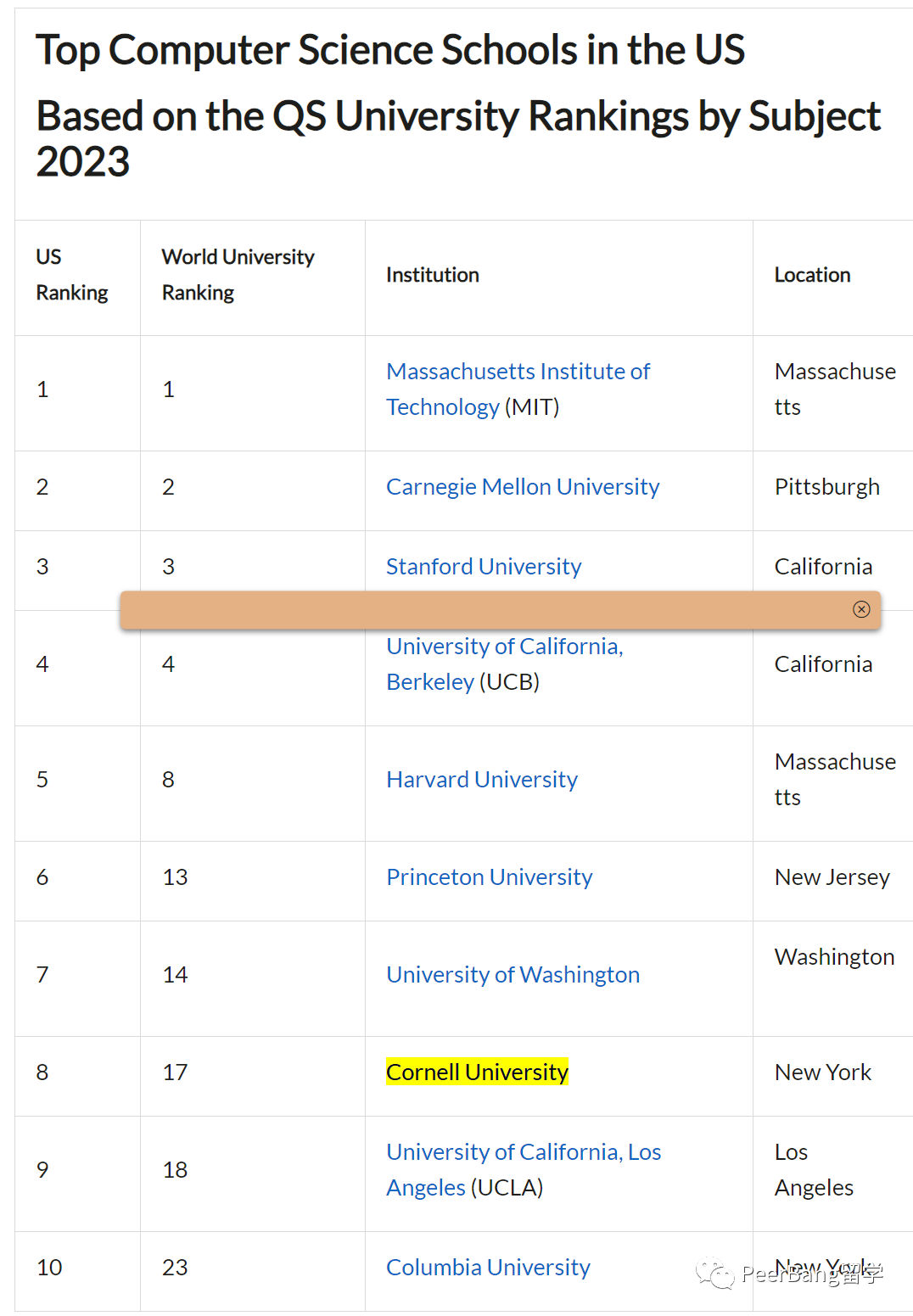
Task: Follow the Columbia University link
Action: point(488,1268)
